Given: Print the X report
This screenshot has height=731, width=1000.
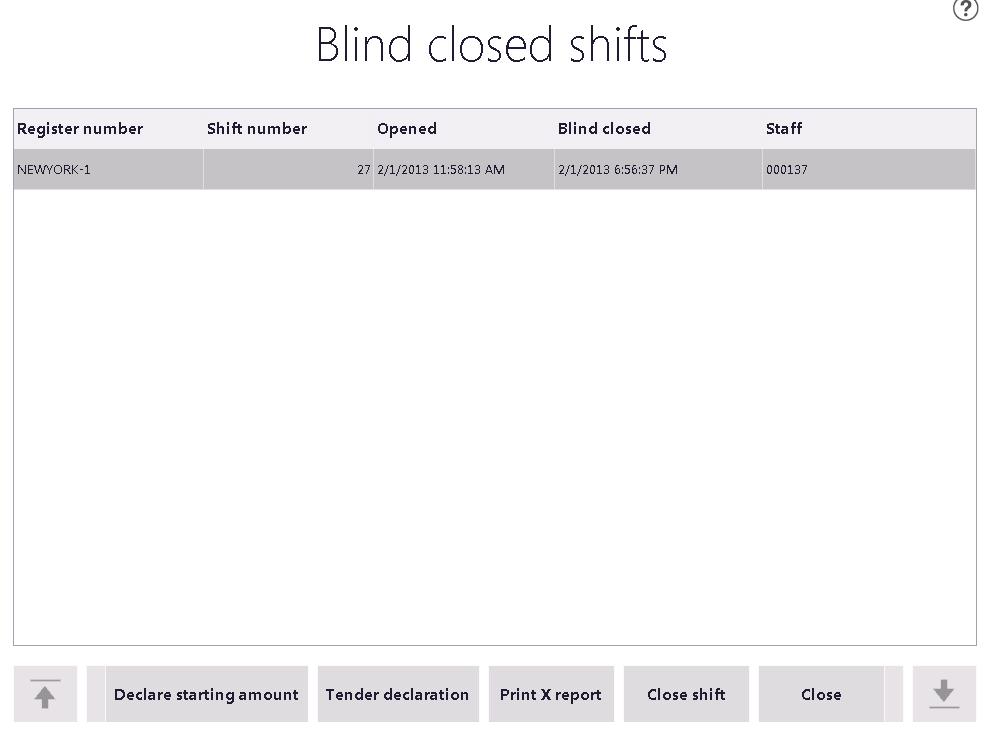Looking at the screenshot, I should (551, 694).
